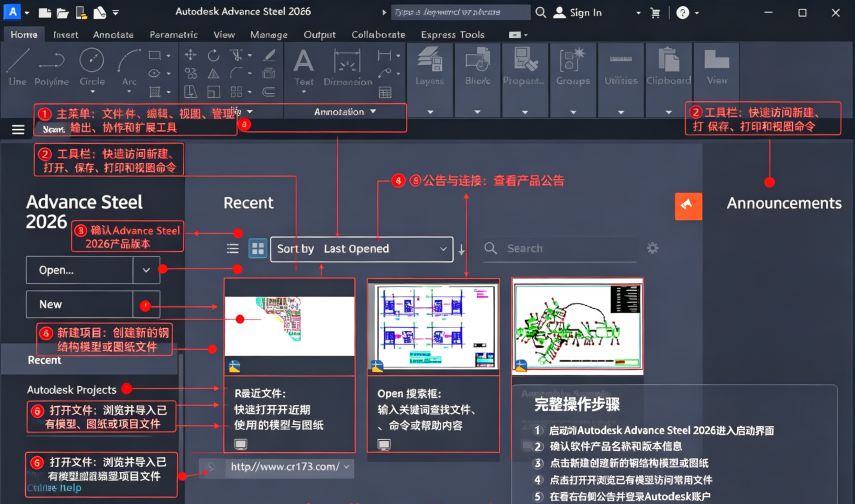The image size is (855, 504).
Task: Select the Rotate tool icon
Action: pos(213,55)
